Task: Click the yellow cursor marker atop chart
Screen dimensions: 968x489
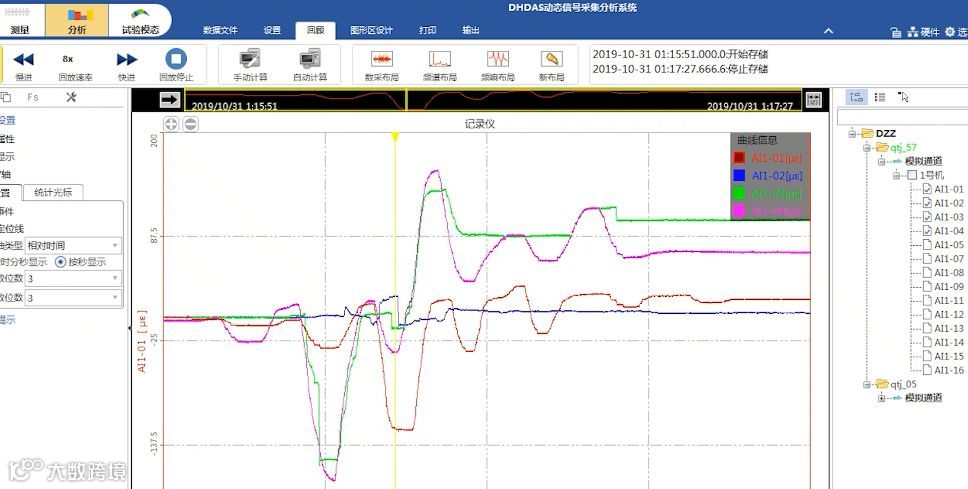Action: (395, 136)
